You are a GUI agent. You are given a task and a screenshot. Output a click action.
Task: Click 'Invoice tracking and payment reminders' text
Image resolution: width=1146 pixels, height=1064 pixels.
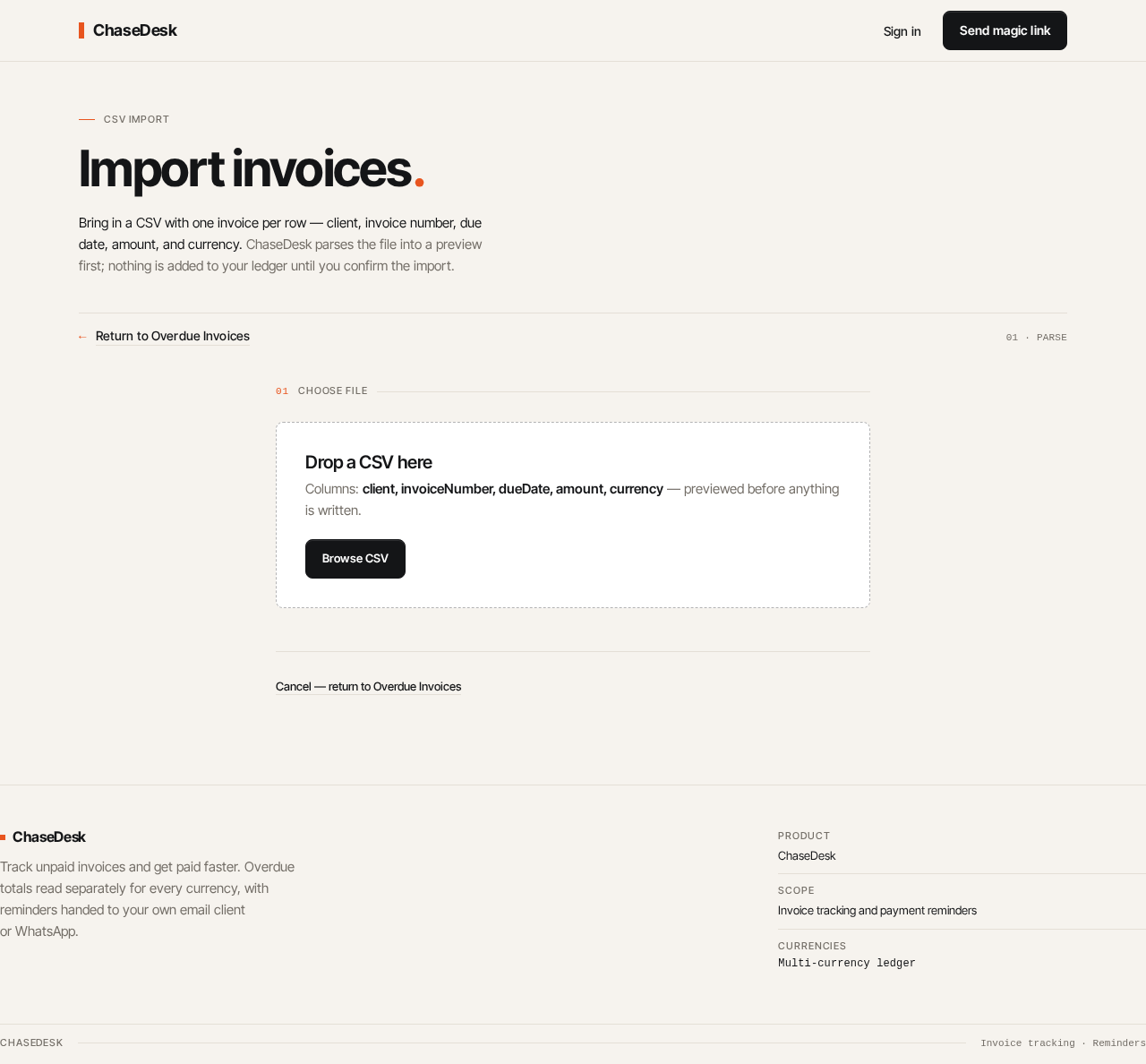tap(877, 911)
